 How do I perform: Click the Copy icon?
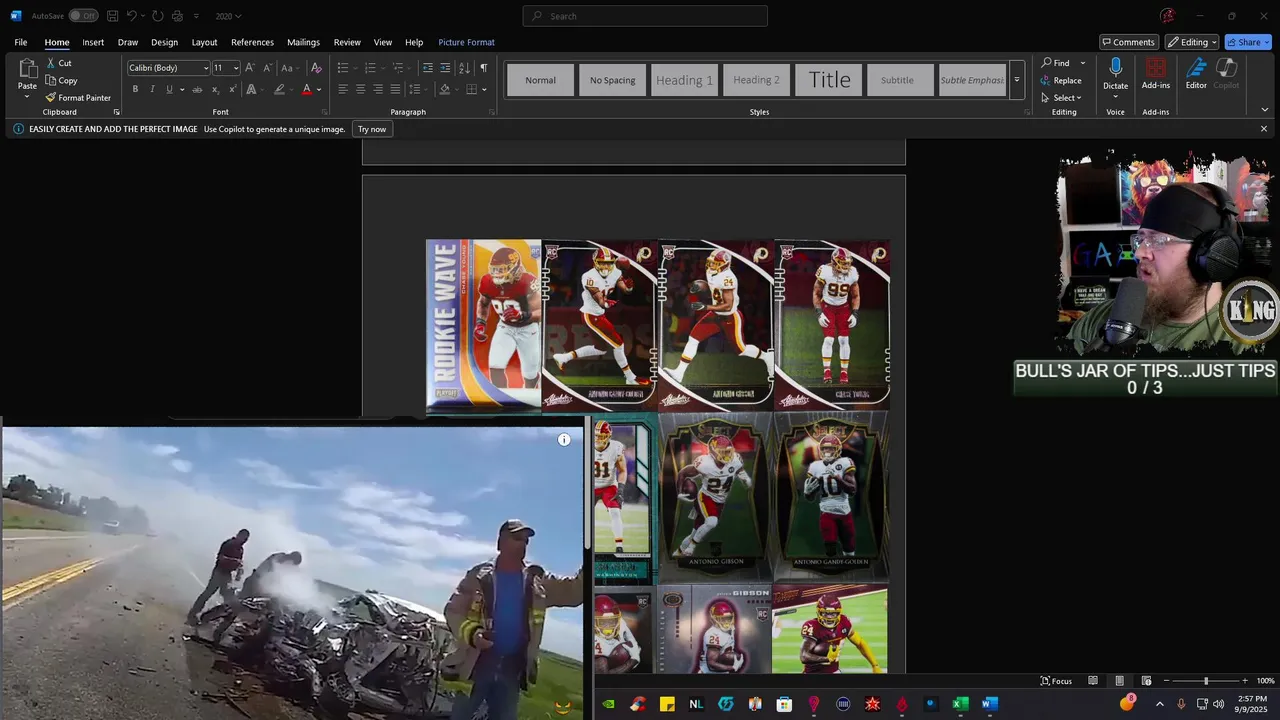click(51, 80)
